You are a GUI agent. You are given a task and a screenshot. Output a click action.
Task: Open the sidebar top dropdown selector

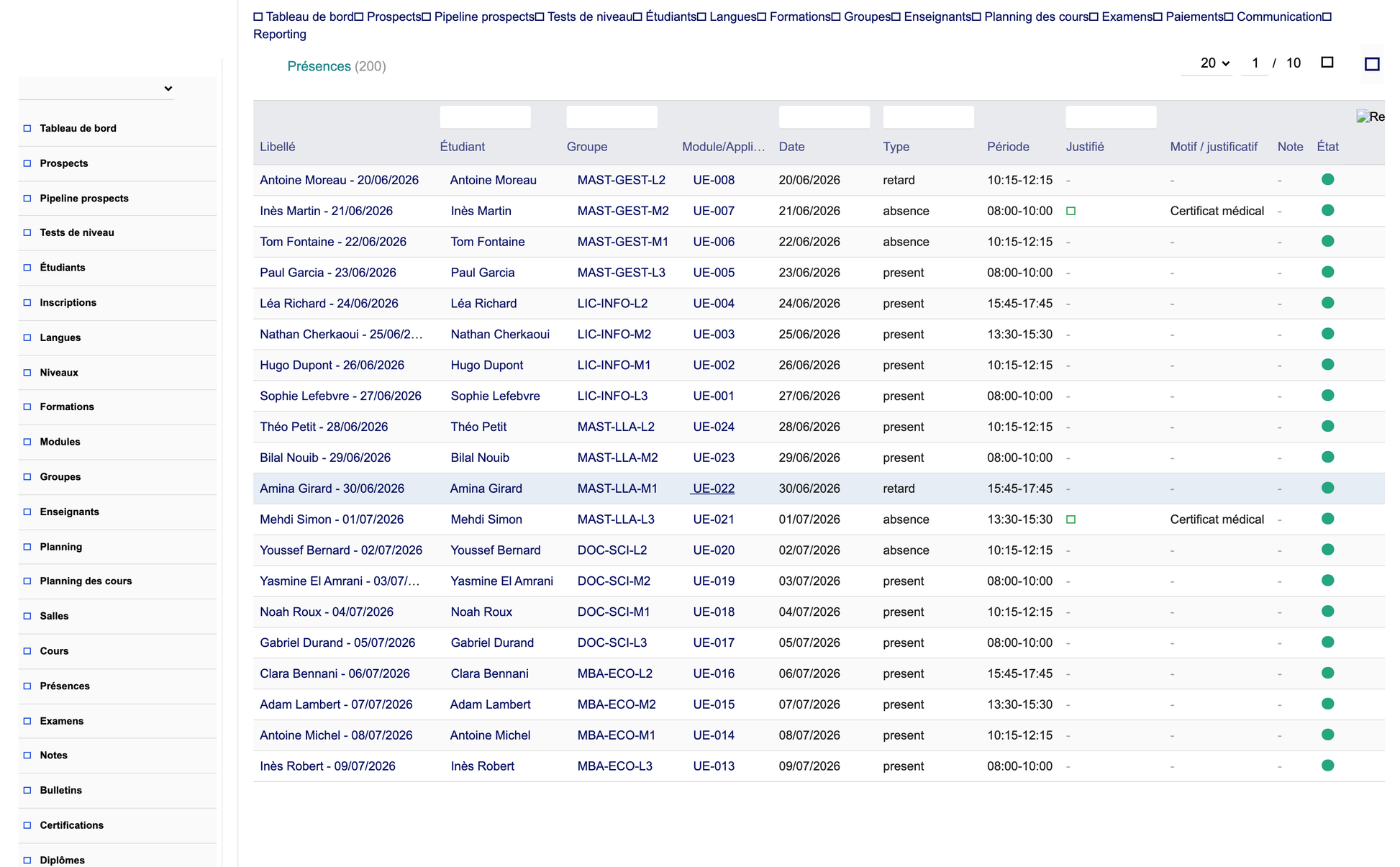[96, 88]
